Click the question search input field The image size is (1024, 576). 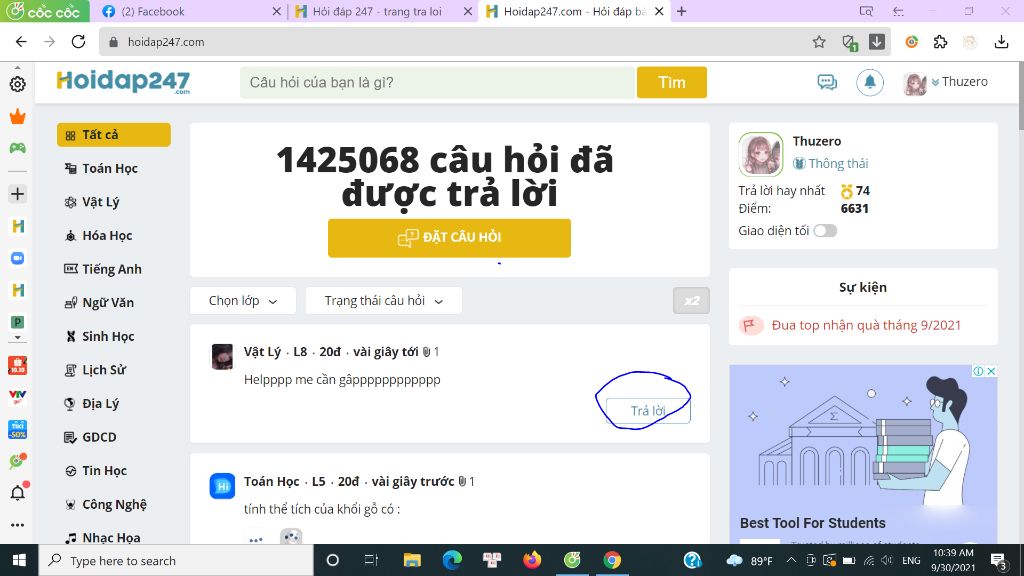[437, 83]
